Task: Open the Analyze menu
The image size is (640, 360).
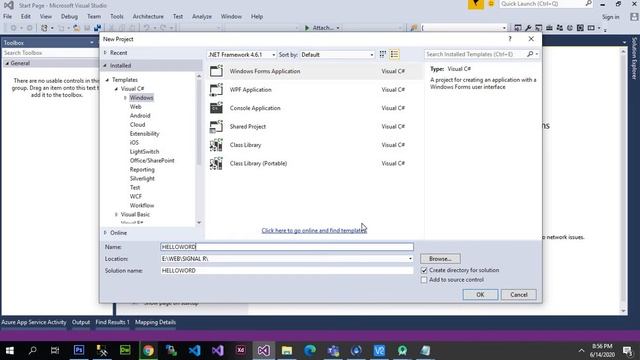Action: point(202,17)
